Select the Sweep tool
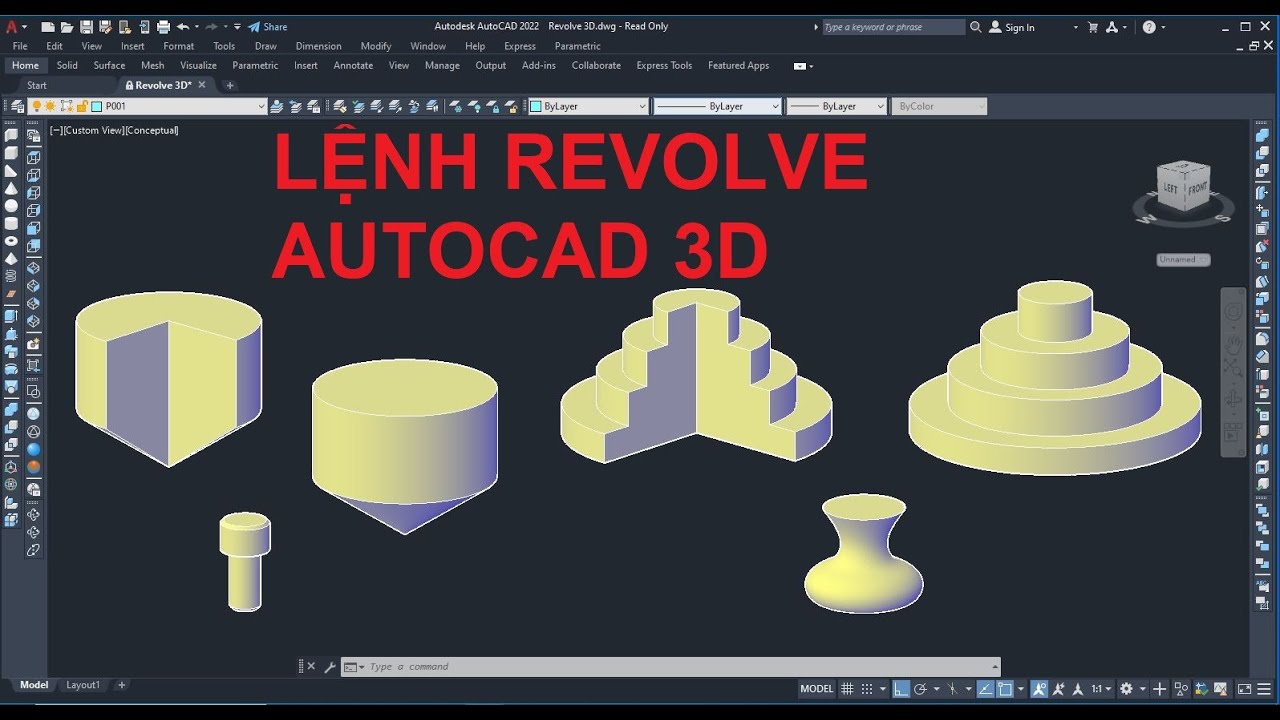This screenshot has width=1280, height=720. [11, 352]
